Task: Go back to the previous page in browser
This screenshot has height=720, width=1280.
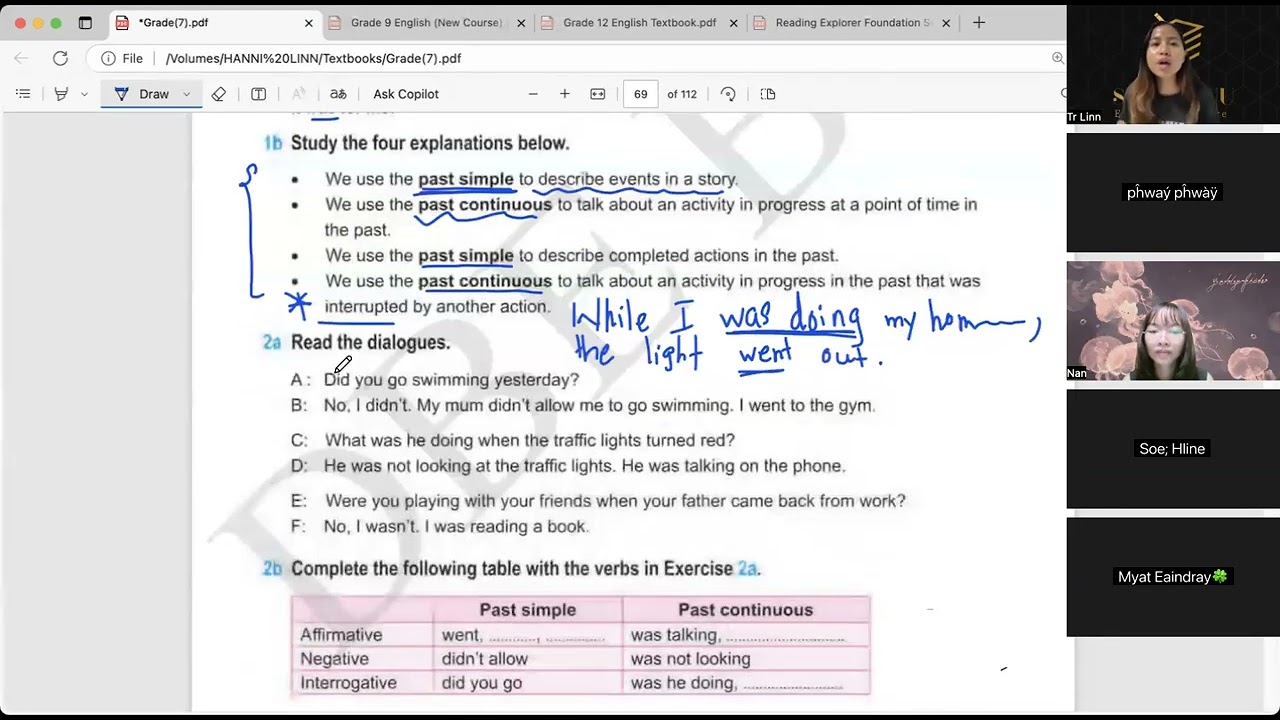Action: [22, 58]
